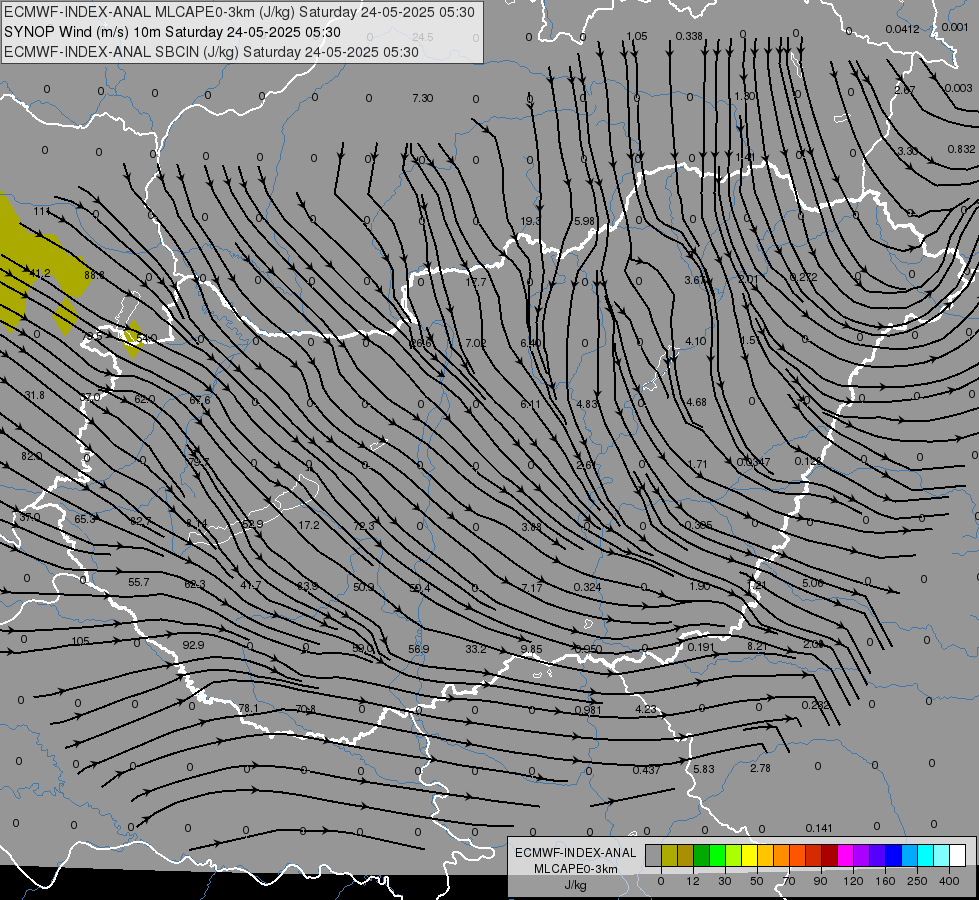This screenshot has height=900, width=979.
Task: Click the map value 0.0412
Action: click(x=902, y=29)
